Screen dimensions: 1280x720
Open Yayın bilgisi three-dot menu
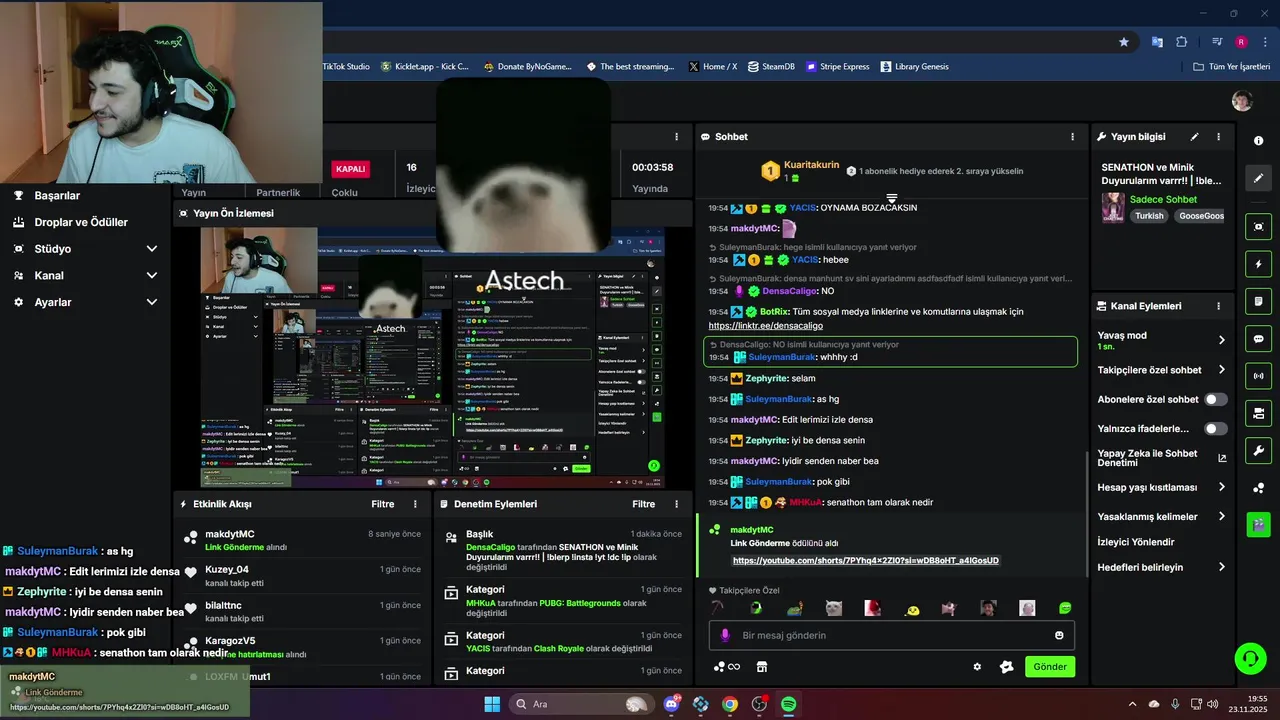click(1218, 137)
